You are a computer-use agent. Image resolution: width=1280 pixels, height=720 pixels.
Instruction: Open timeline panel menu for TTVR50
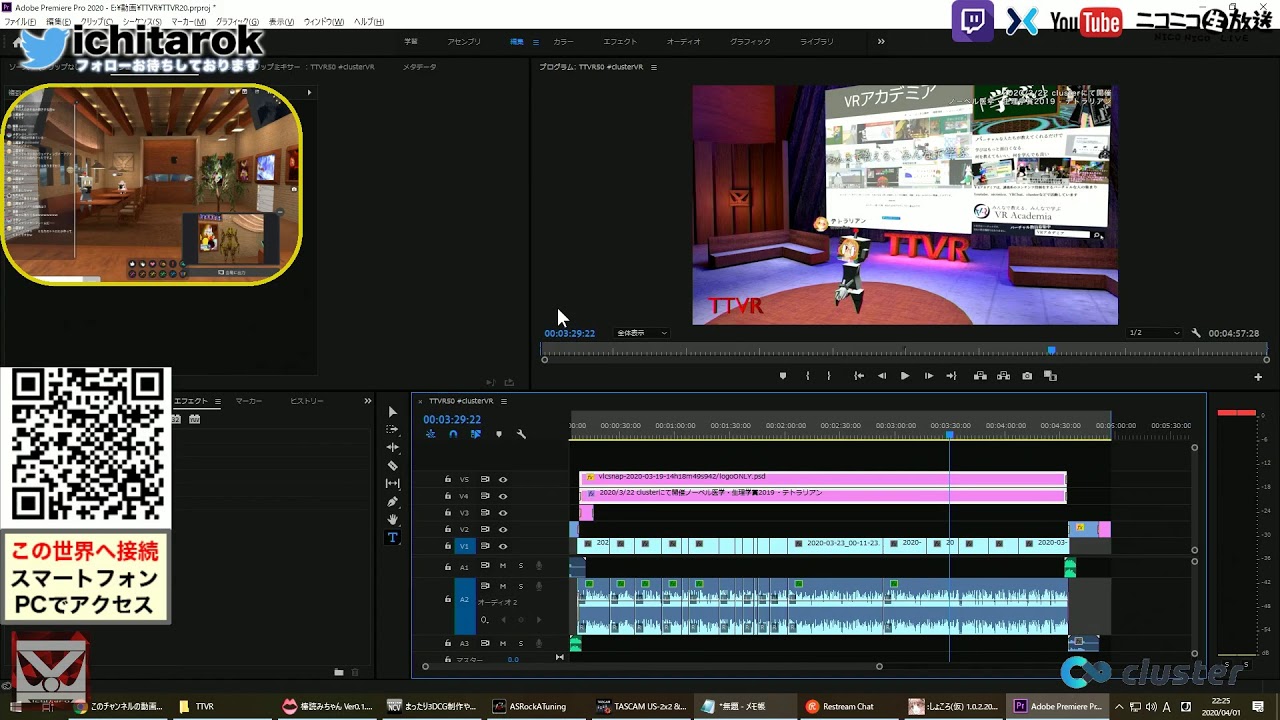point(504,401)
